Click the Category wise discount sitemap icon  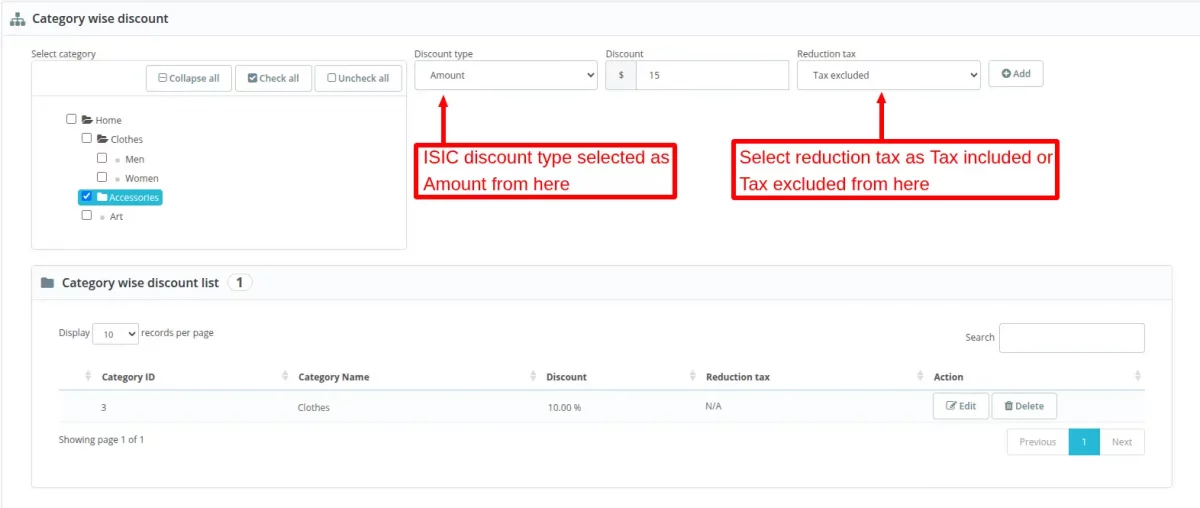(18, 18)
